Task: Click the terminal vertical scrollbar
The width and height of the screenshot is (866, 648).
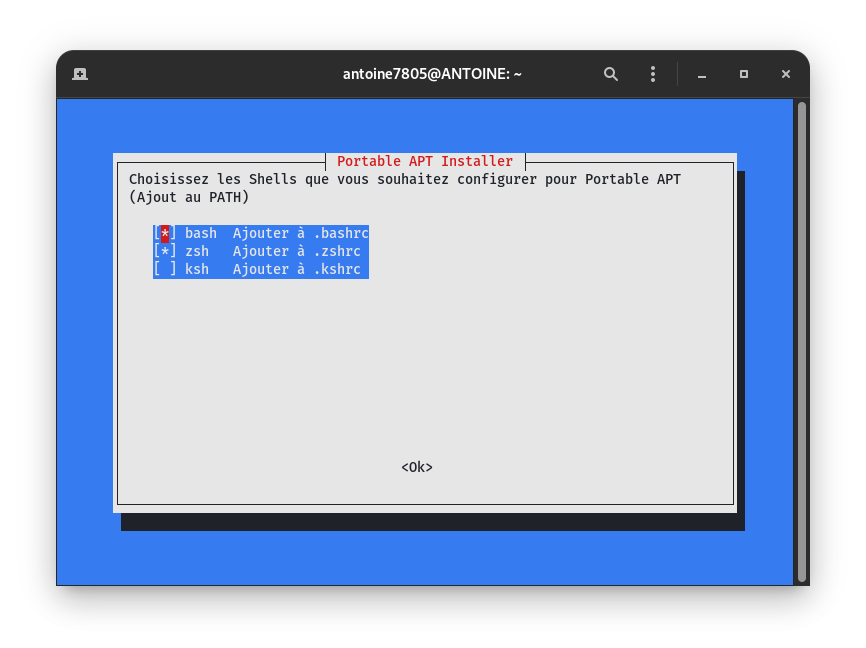Action: coord(802,342)
